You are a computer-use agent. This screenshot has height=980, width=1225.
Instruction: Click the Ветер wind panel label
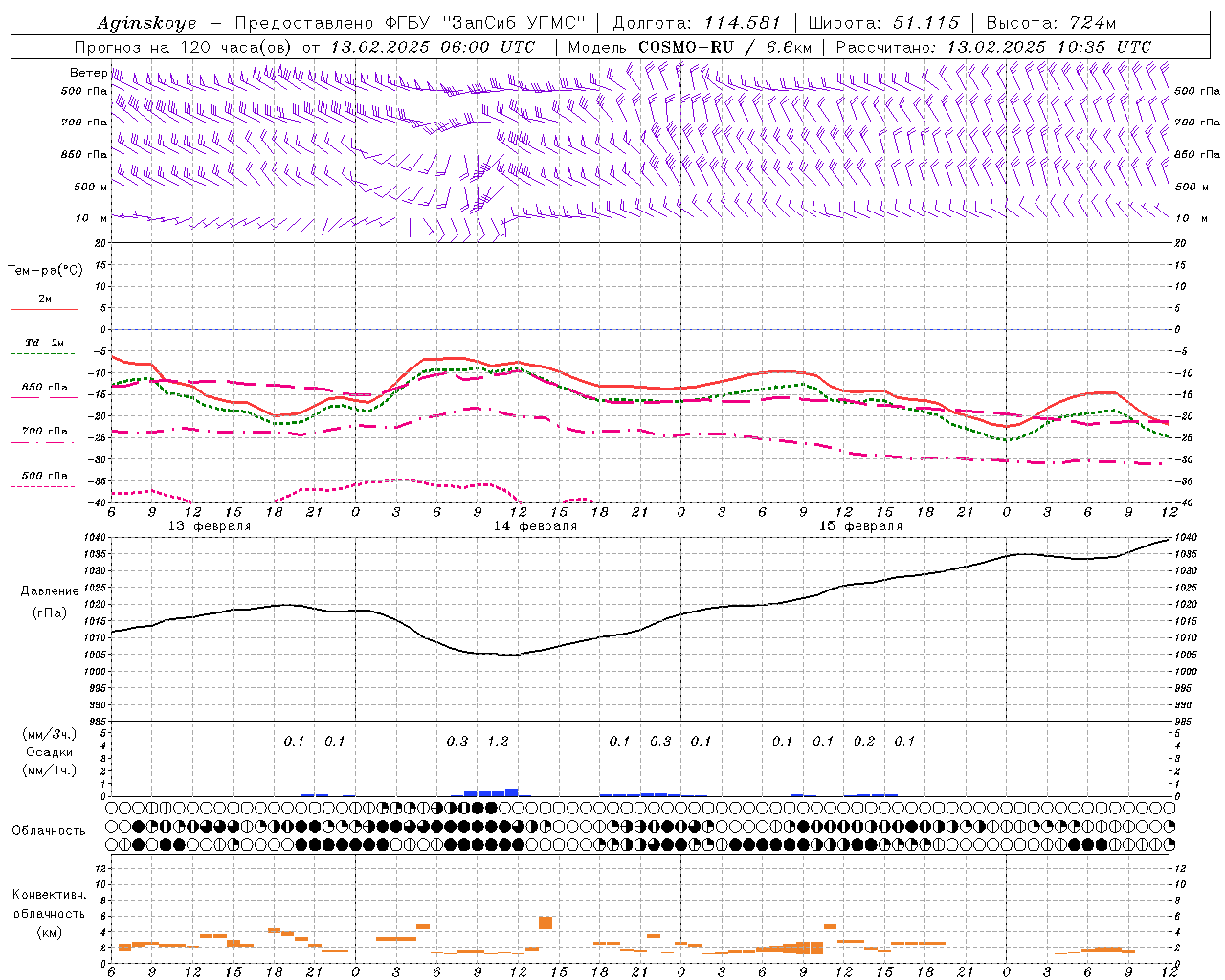click(88, 73)
